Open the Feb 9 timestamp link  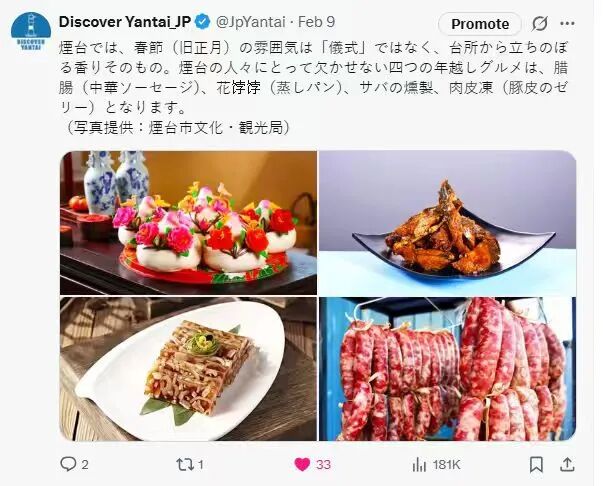[316, 22]
